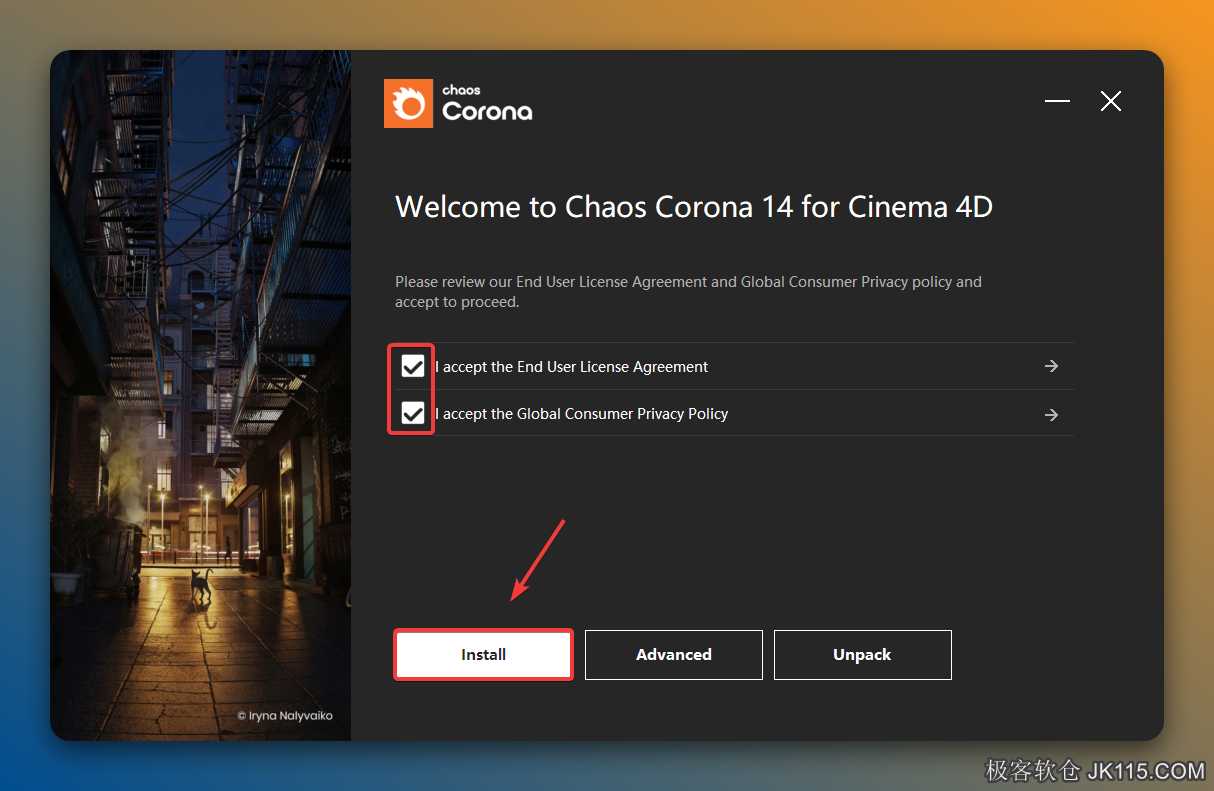Click the license review instruction paragraph
The height and width of the screenshot is (791, 1214).
pos(688,292)
